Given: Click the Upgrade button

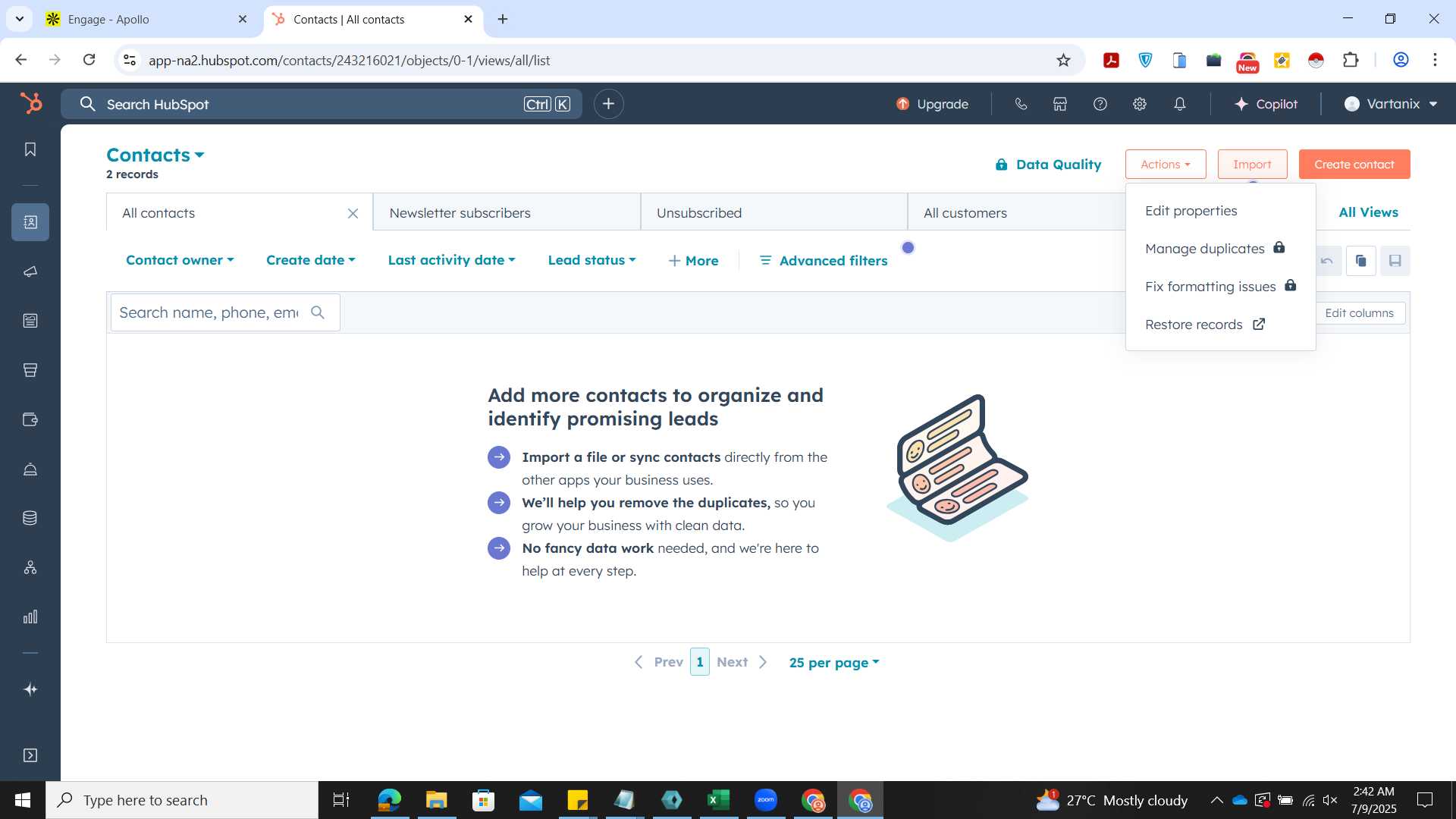Looking at the screenshot, I should click(932, 104).
